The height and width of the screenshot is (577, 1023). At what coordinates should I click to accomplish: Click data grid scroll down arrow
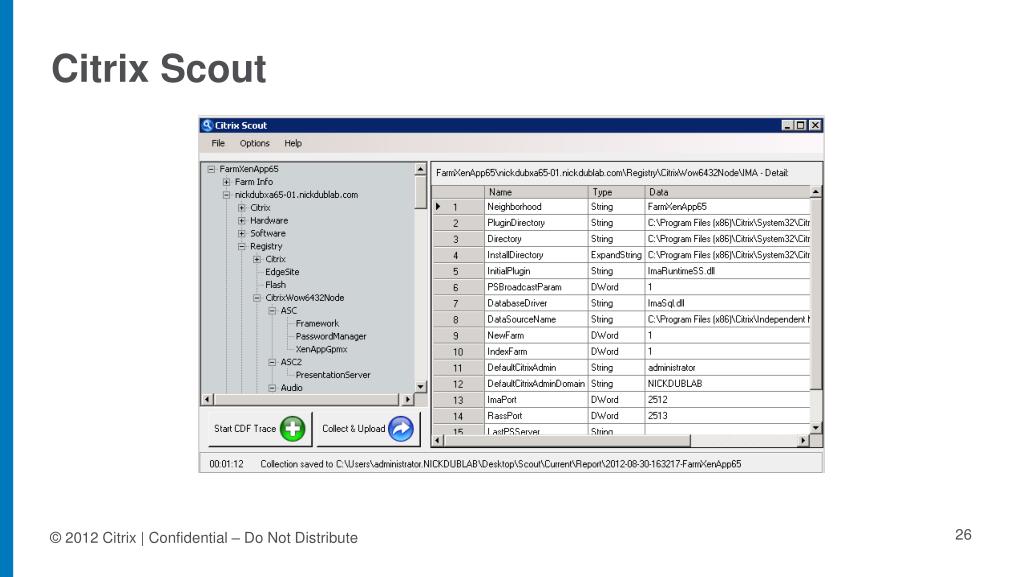816,428
